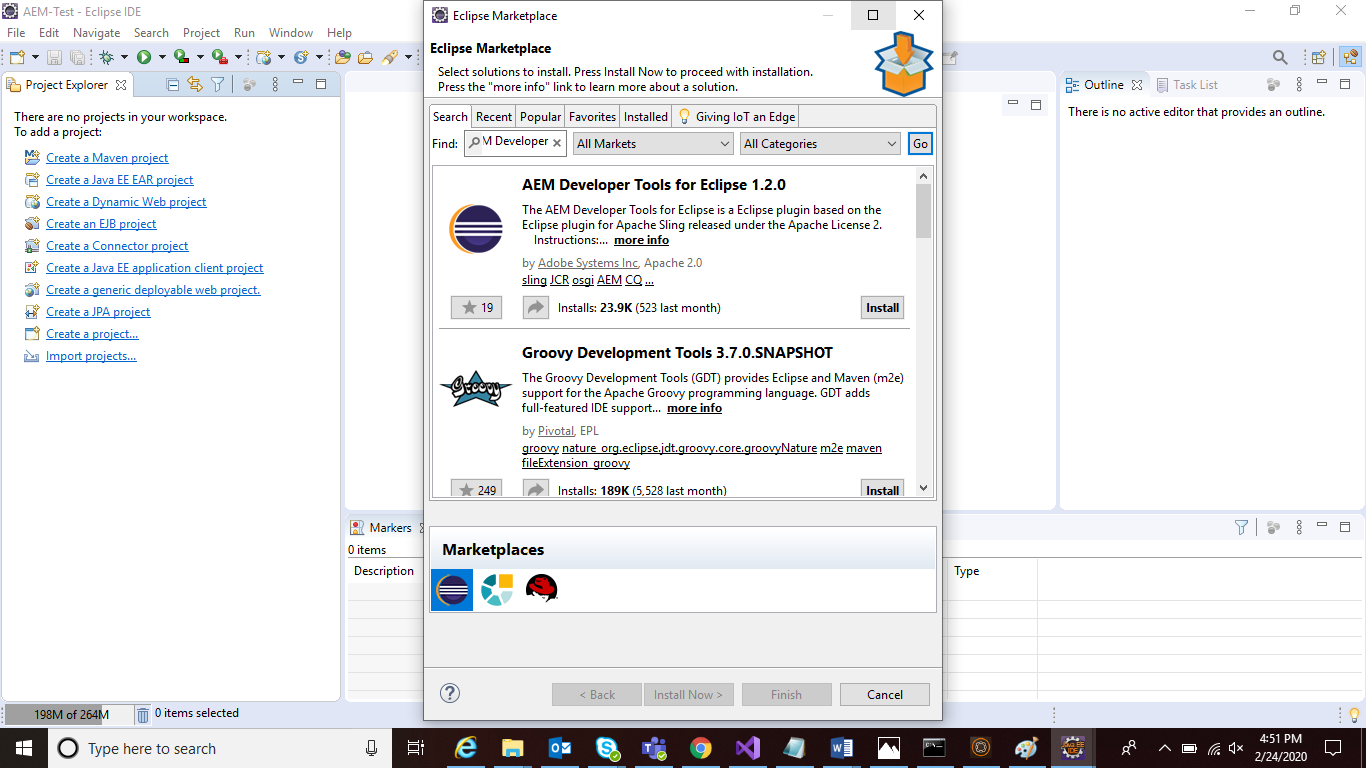This screenshot has height=768, width=1366.
Task: Open the File menu
Action: [16, 33]
